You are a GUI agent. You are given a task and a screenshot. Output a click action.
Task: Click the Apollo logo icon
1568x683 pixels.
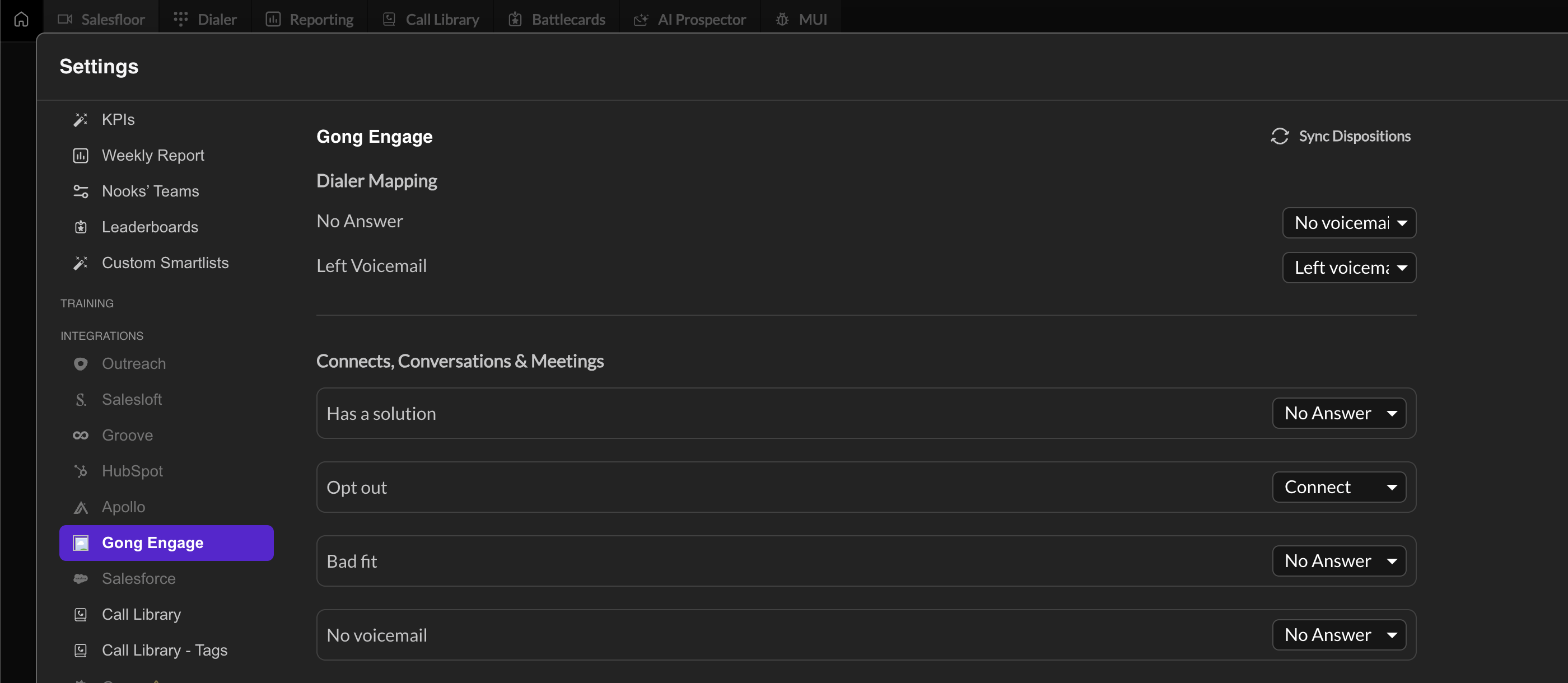point(80,507)
